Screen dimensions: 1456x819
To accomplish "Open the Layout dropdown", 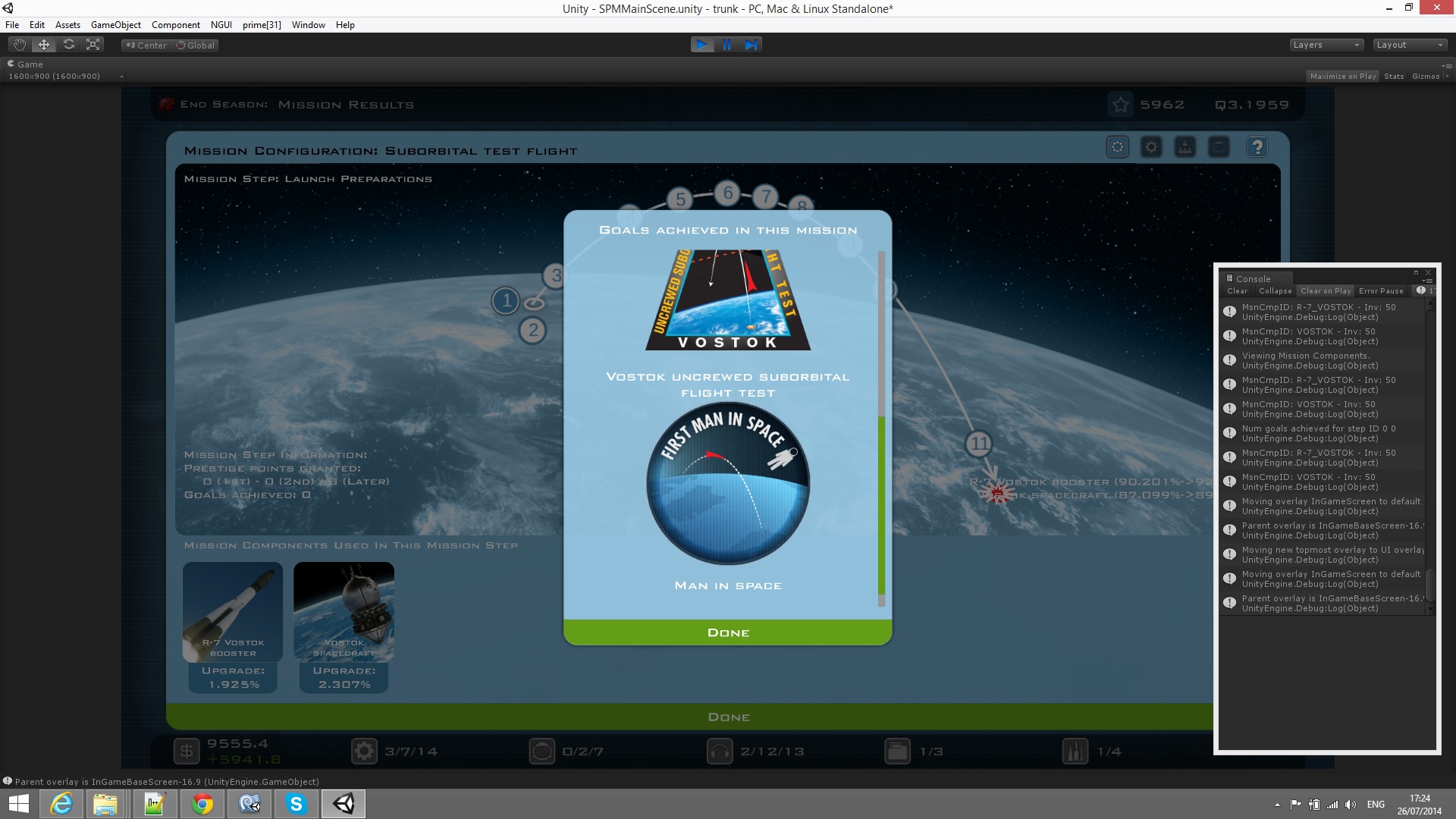I will (1410, 45).
